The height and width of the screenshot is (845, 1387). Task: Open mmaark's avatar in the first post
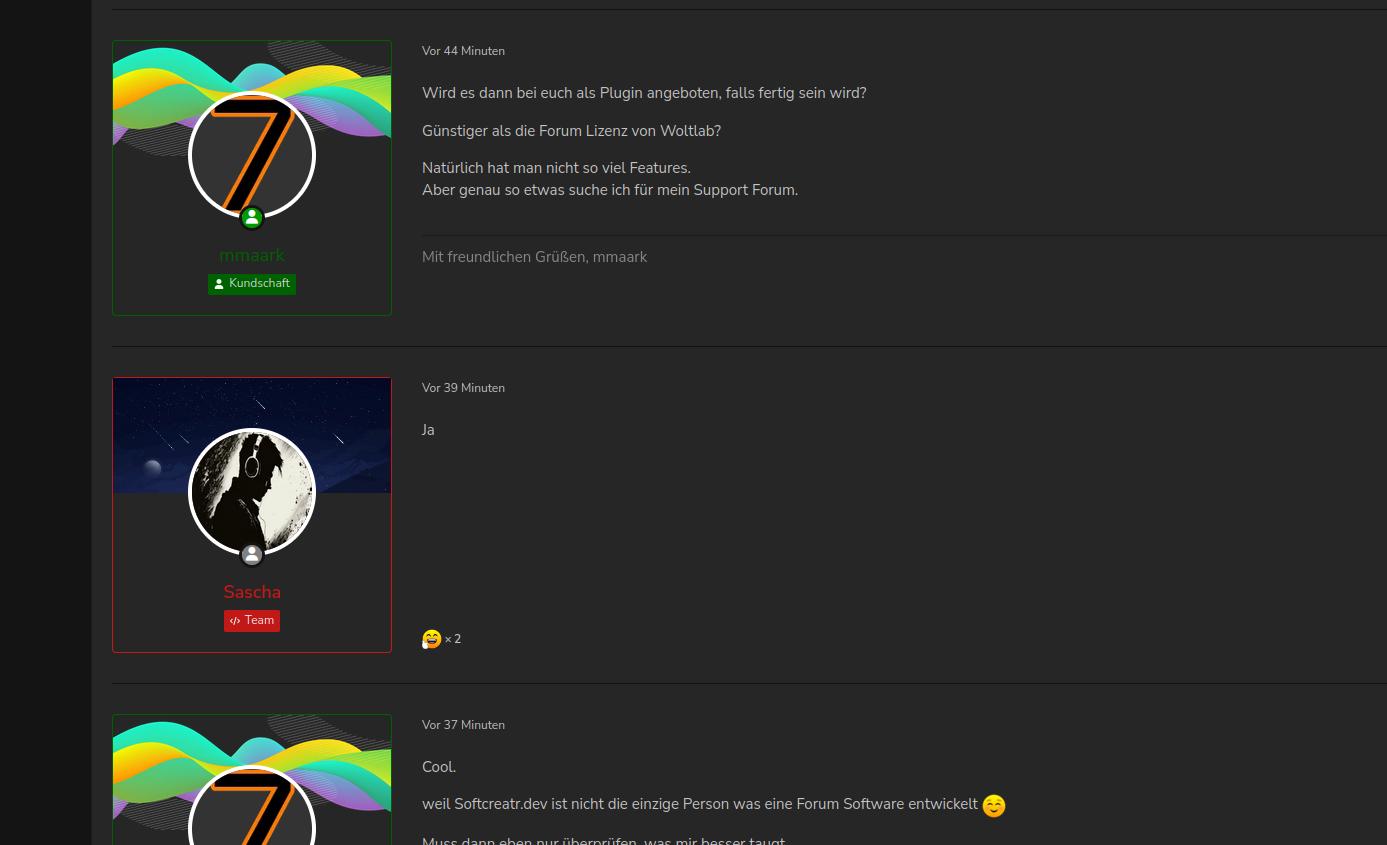click(x=252, y=155)
